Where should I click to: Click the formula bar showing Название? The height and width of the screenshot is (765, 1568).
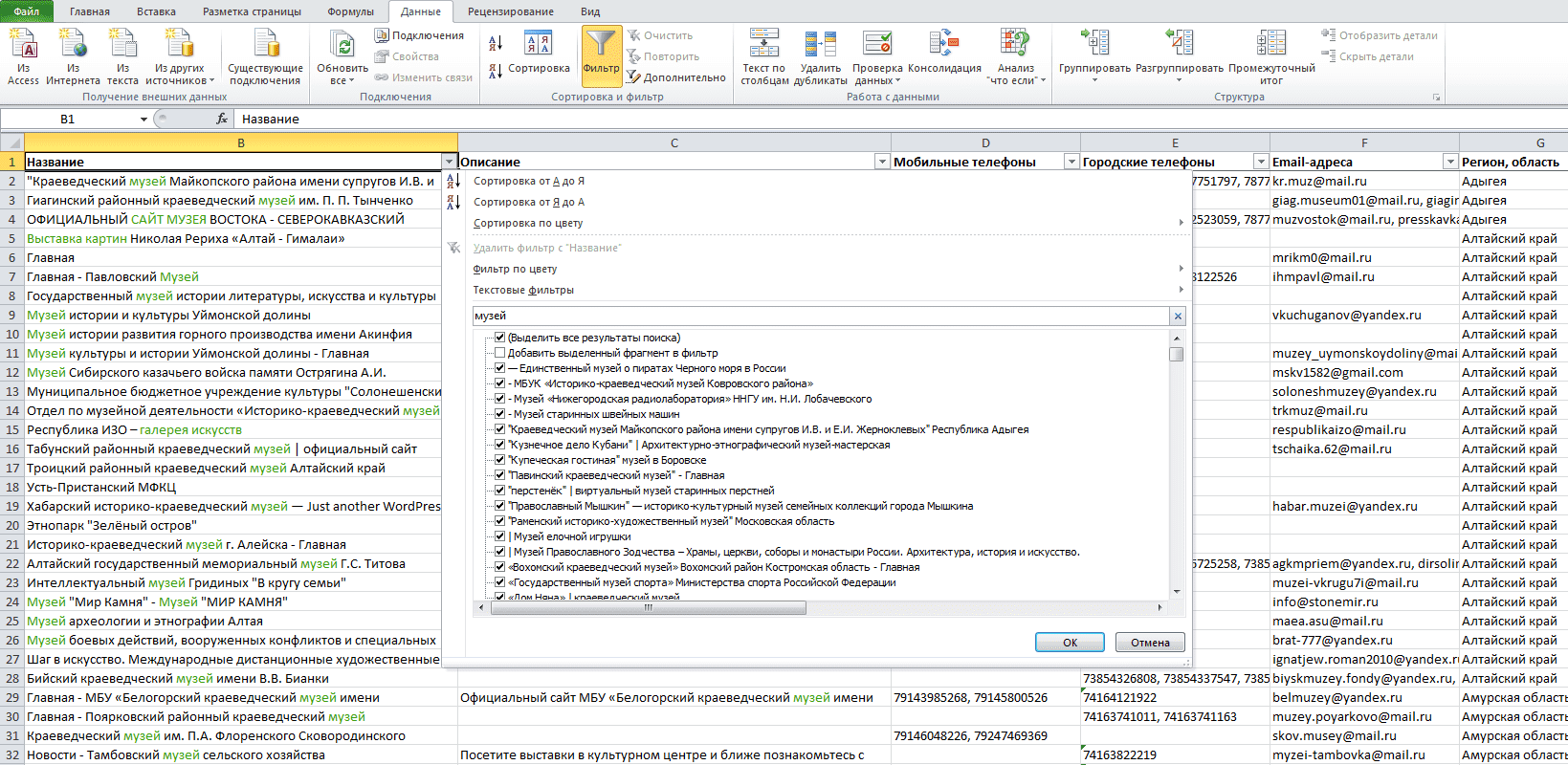pyautogui.click(x=899, y=119)
